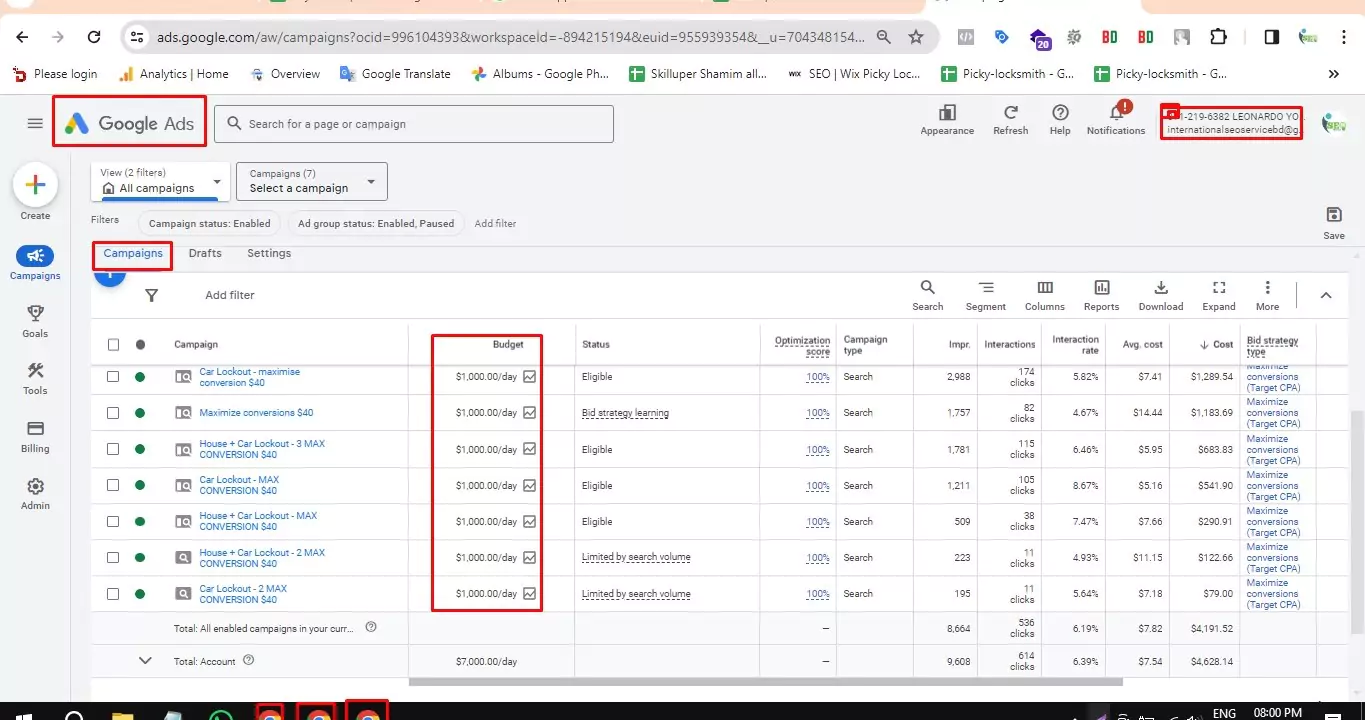Select checkbox for House + Car Lockout - MAX
The image size is (1365, 720).
coord(113,521)
